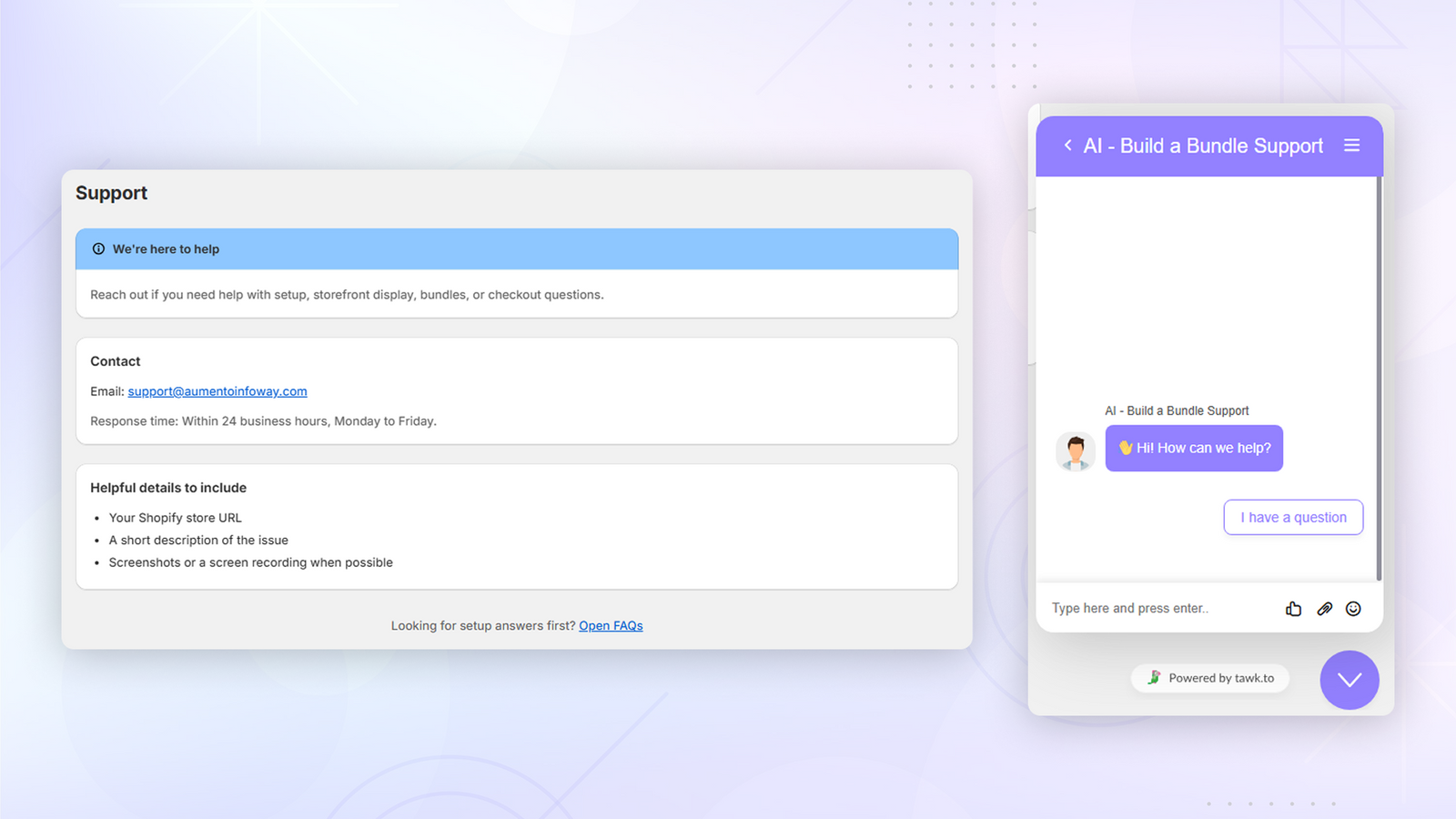Viewport: 1456px width, 819px height.
Task: Click the AI - Build a Bundle Support header title
Action: click(1203, 146)
